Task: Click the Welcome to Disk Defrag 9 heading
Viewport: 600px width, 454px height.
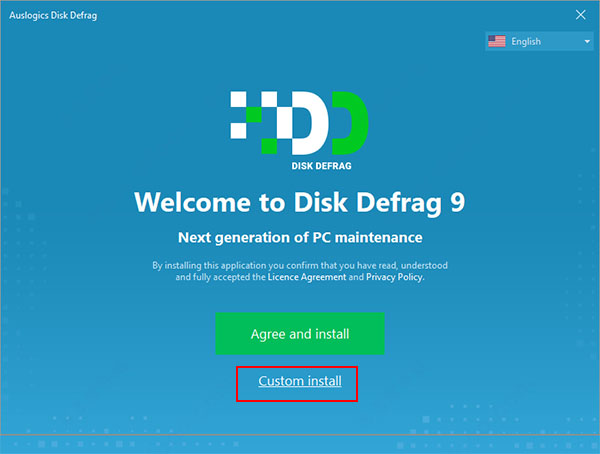Action: coord(300,202)
